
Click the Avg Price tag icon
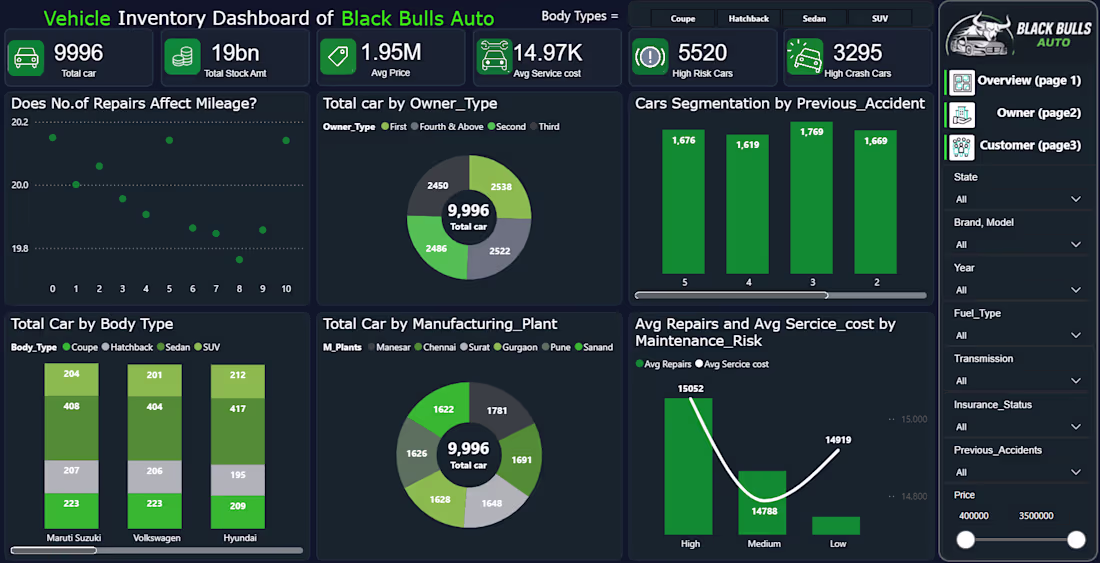[338, 57]
